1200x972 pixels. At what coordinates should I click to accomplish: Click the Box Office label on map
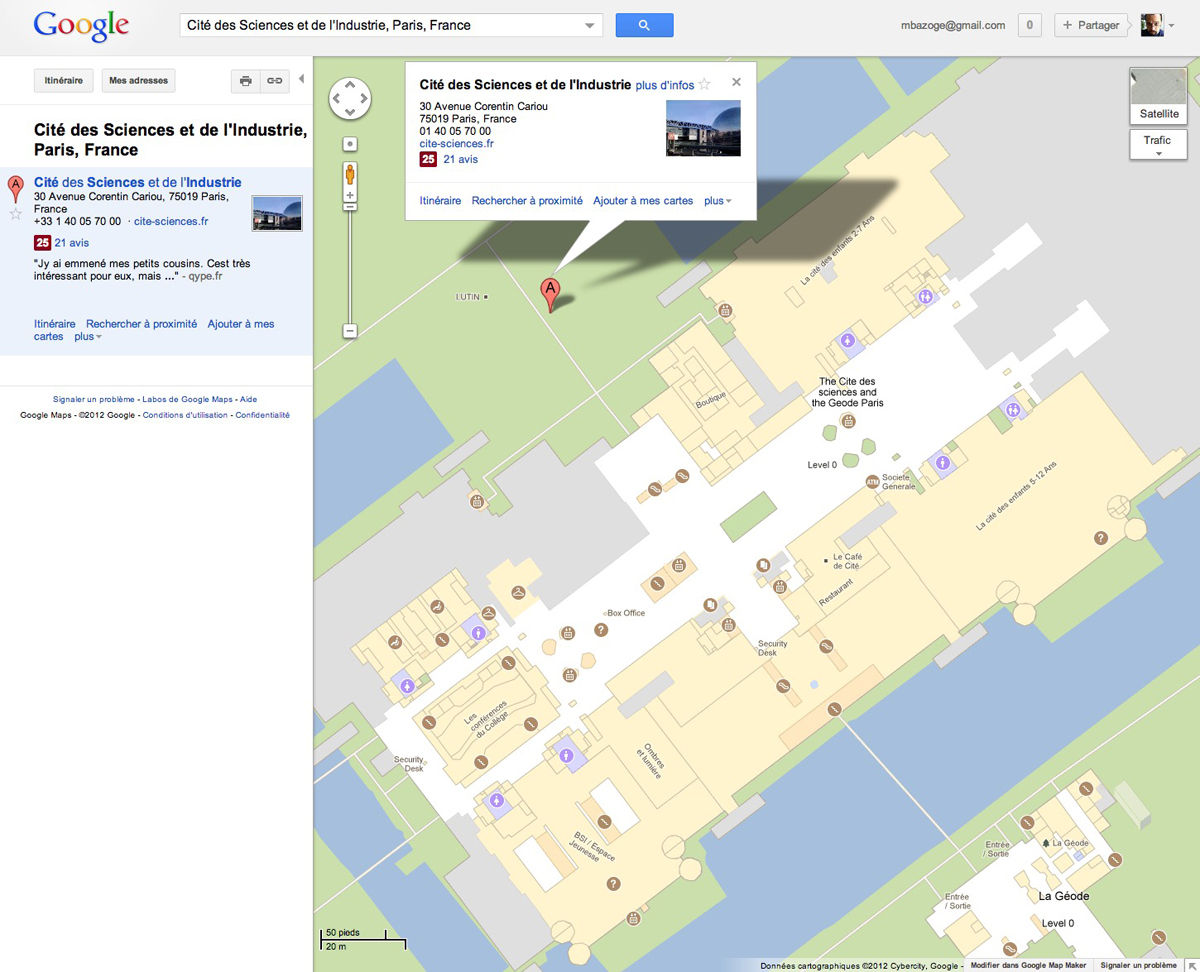tap(626, 613)
